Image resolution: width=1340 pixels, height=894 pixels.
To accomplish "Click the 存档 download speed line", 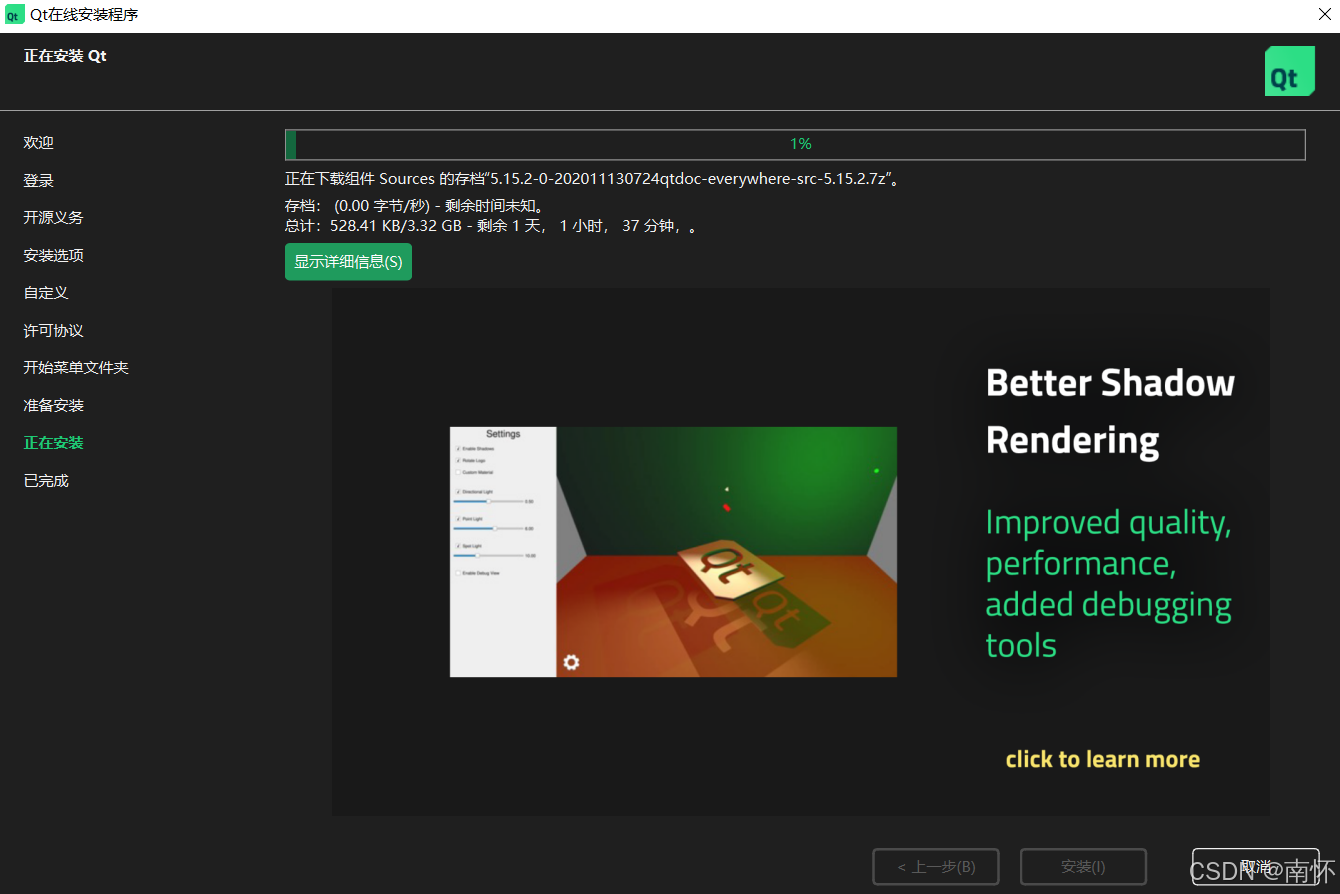I will pos(414,206).
